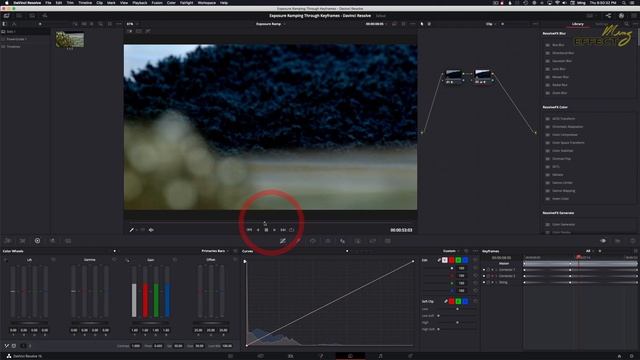Open the Qualifier eyedropper palette
Screen dimensions: 640x360
click(298, 241)
